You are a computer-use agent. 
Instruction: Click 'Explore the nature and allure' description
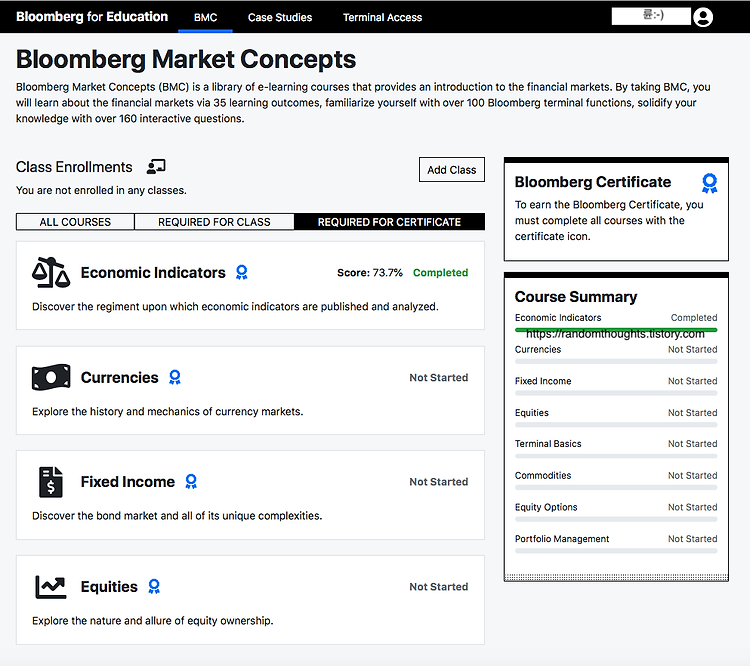[x=153, y=621]
